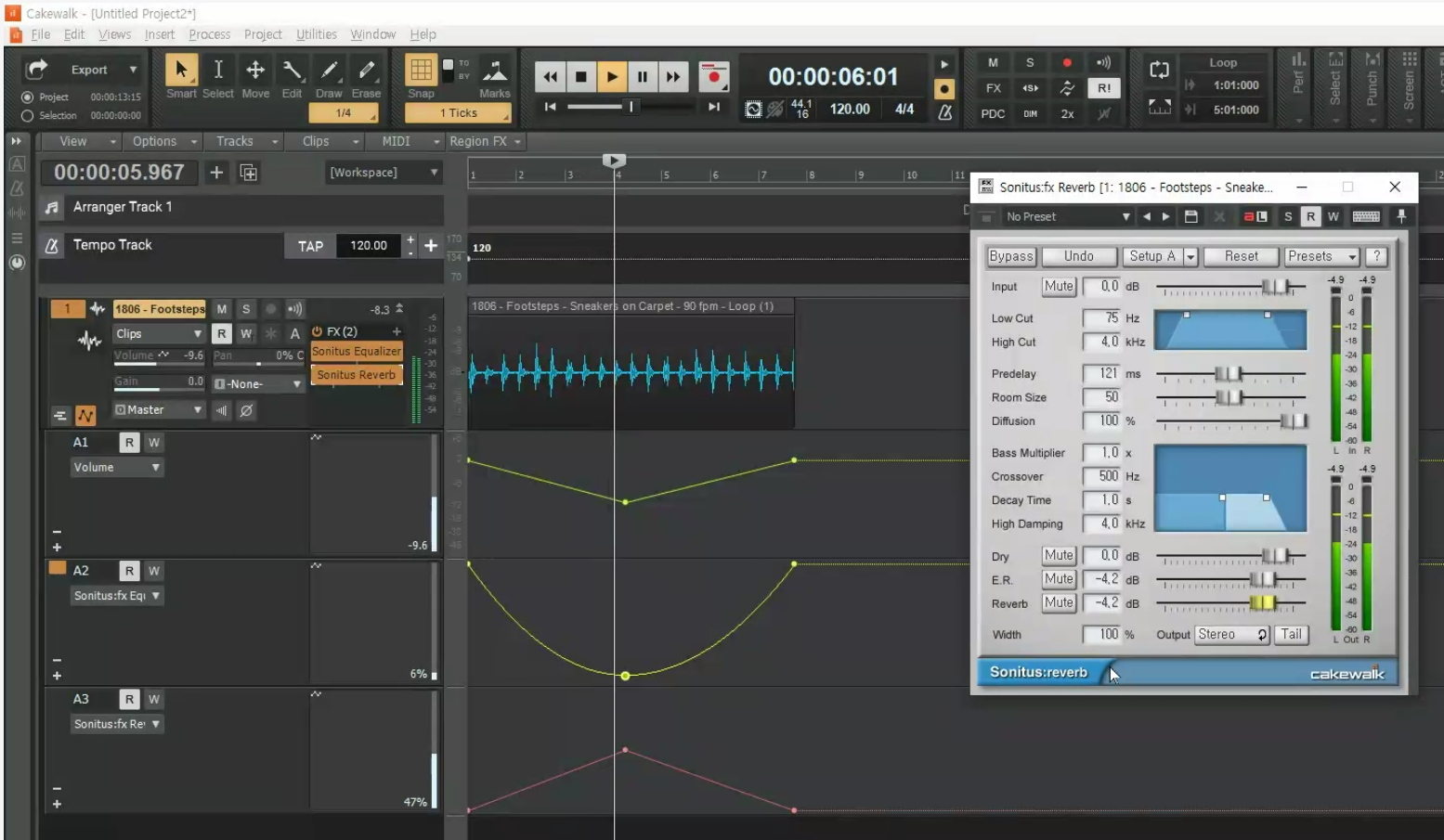Screen dimensions: 1444x840
Task: Open the Marks tool
Action: coord(494,72)
